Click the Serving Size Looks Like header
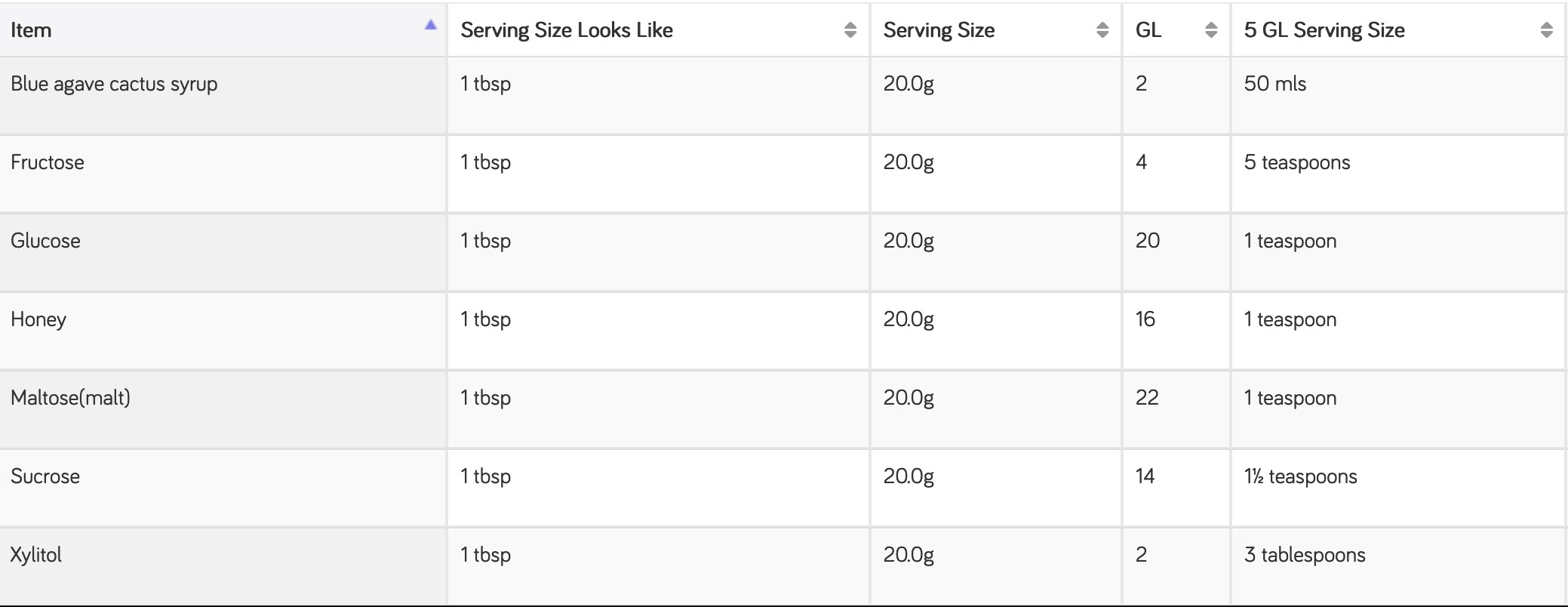The width and height of the screenshot is (1568, 607). point(567,30)
